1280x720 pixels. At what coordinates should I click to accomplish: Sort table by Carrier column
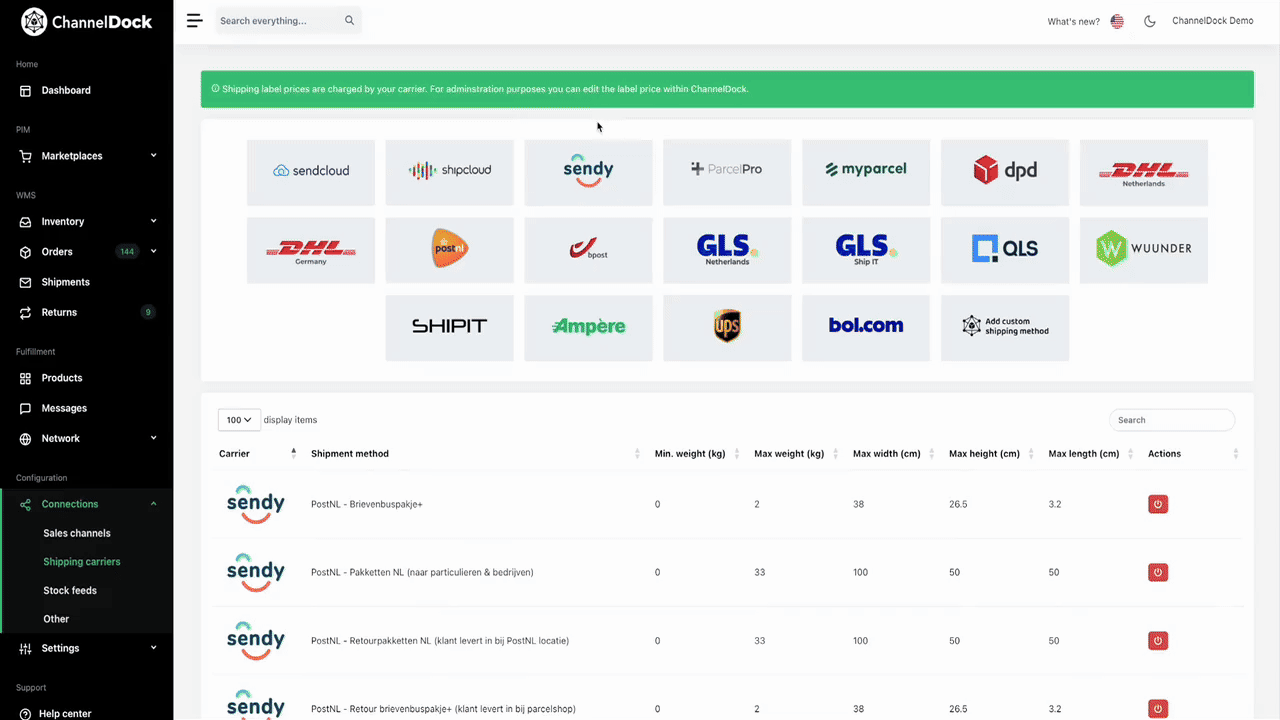pyautogui.click(x=258, y=454)
